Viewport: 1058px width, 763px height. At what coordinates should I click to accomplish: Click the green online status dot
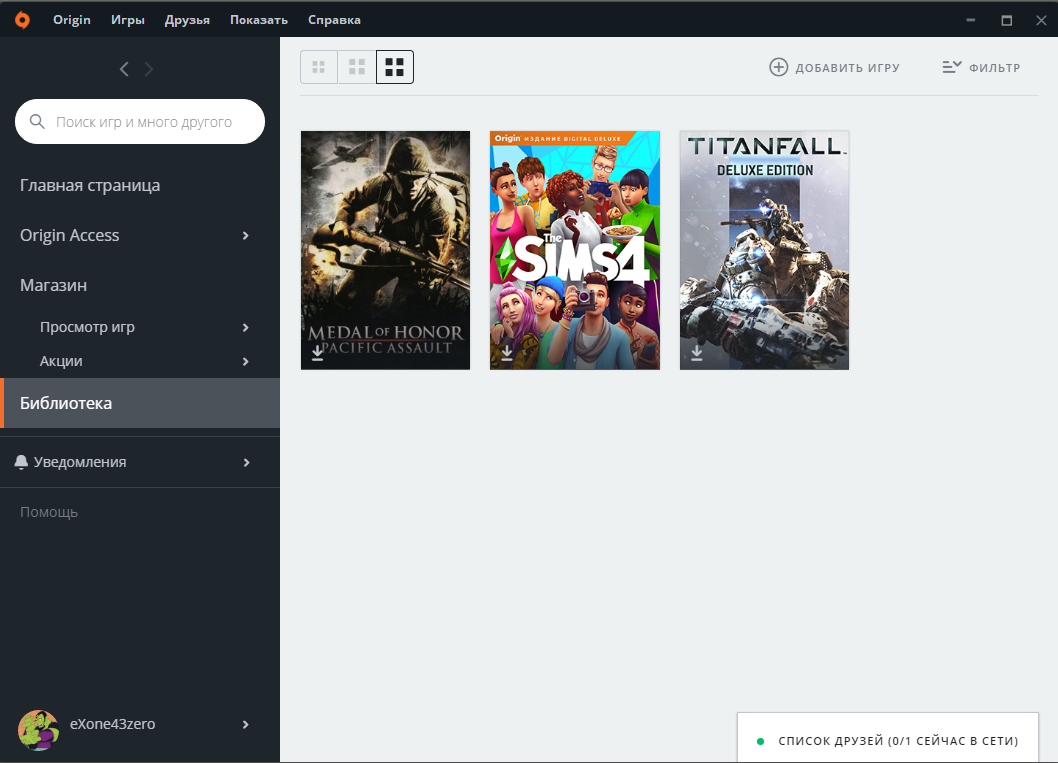coord(760,741)
